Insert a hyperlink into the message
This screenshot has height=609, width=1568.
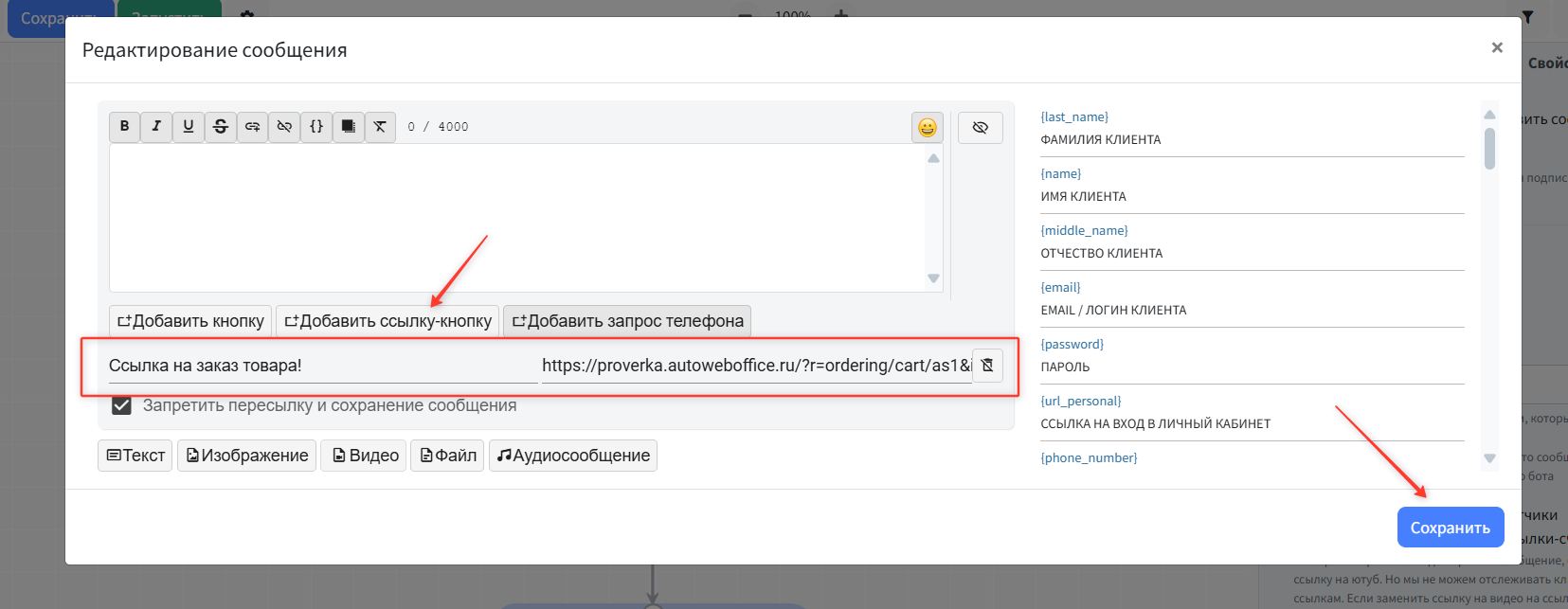tap(252, 126)
